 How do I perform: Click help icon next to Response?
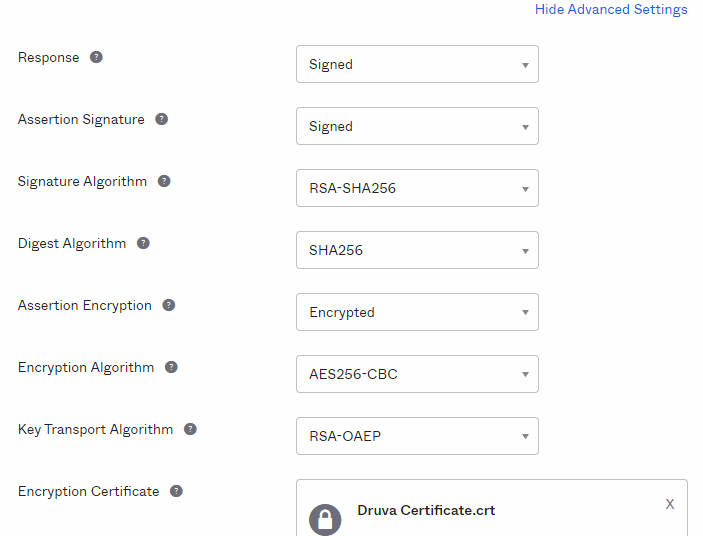coord(96,57)
